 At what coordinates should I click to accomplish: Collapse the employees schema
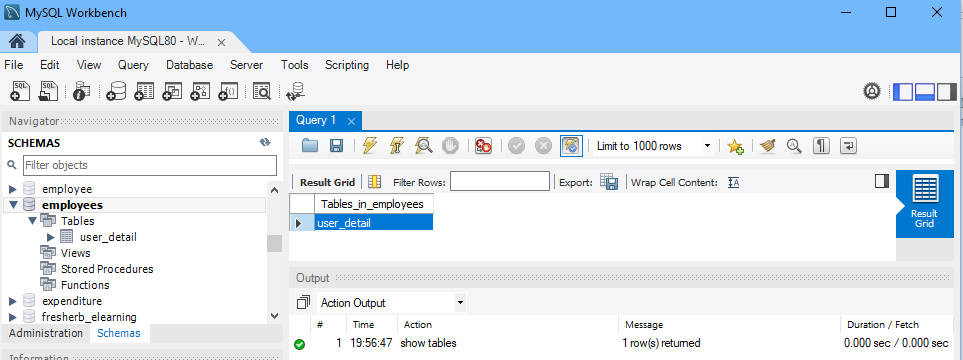tap(13, 205)
